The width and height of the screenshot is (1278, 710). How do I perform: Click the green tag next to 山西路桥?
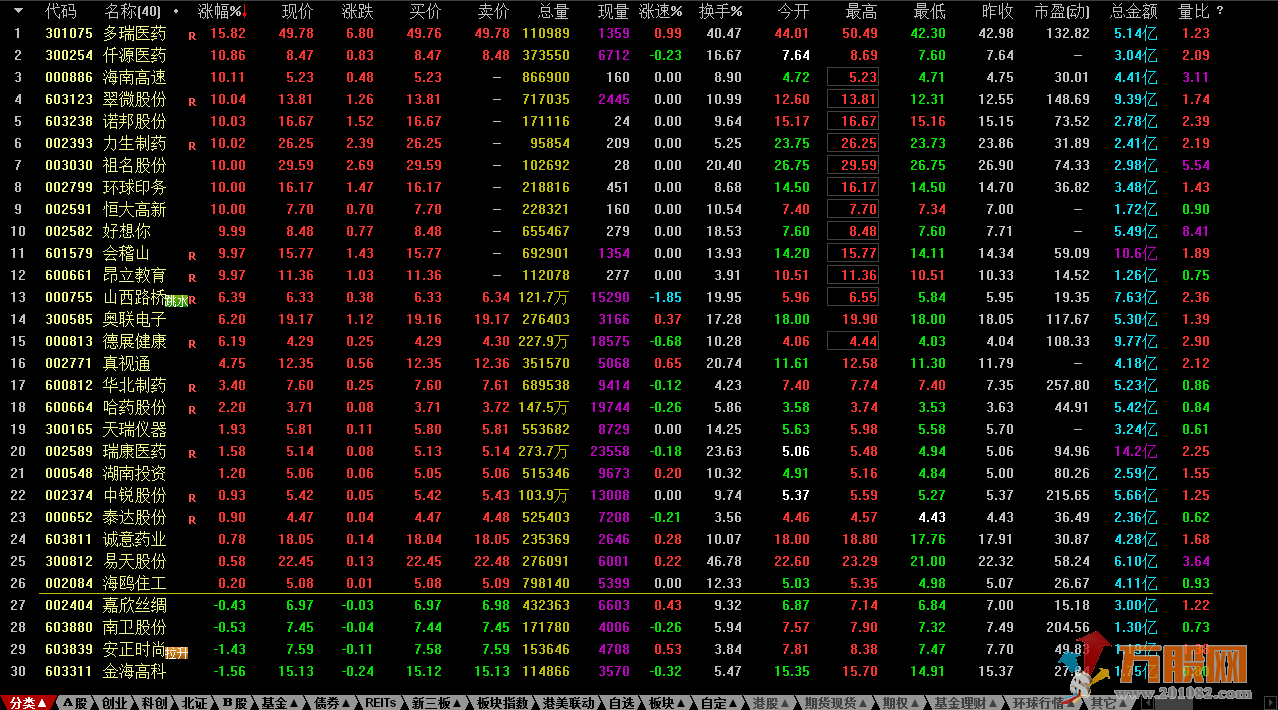pos(177,299)
